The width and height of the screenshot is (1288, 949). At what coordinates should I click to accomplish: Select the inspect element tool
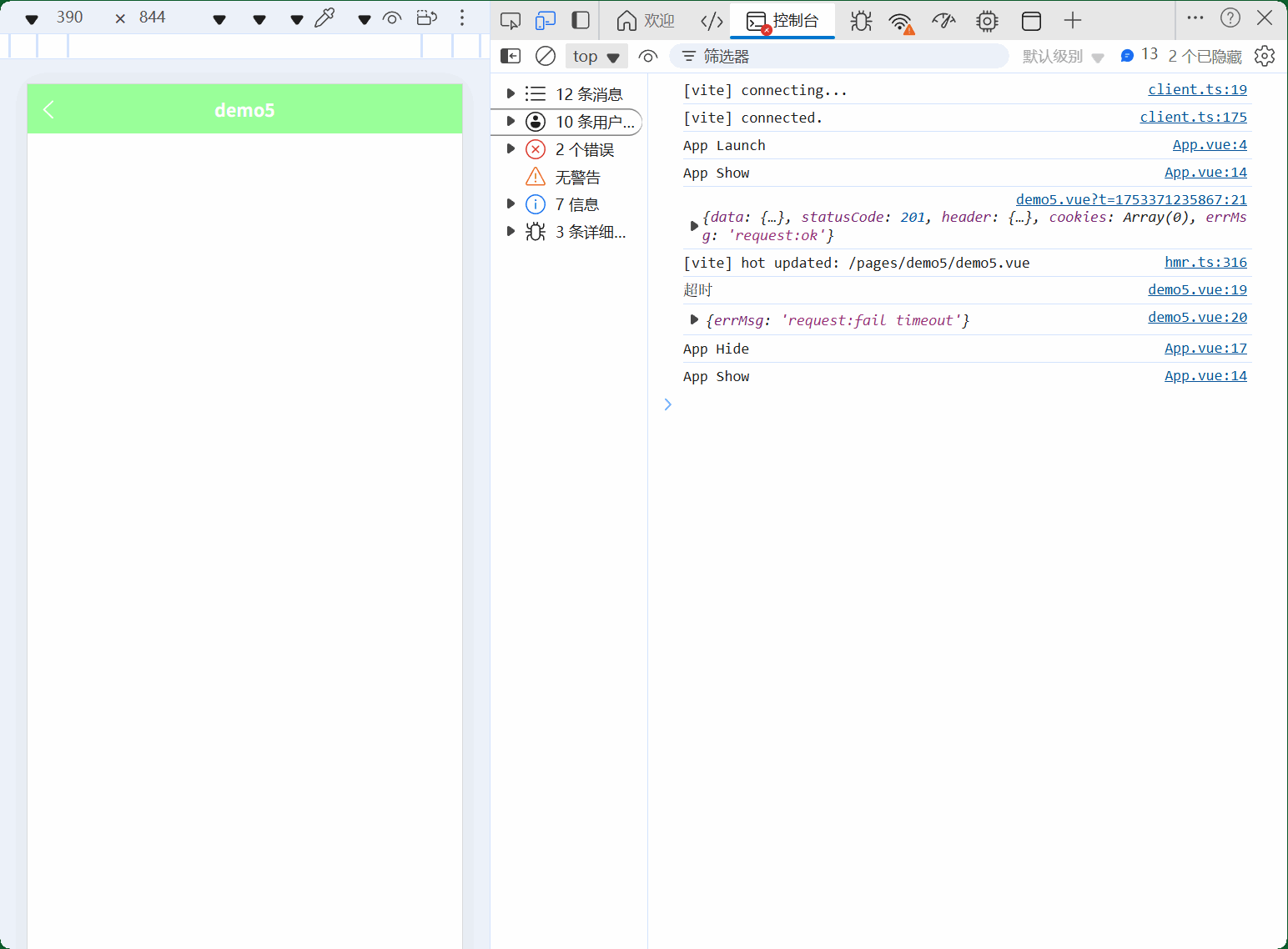tap(510, 20)
